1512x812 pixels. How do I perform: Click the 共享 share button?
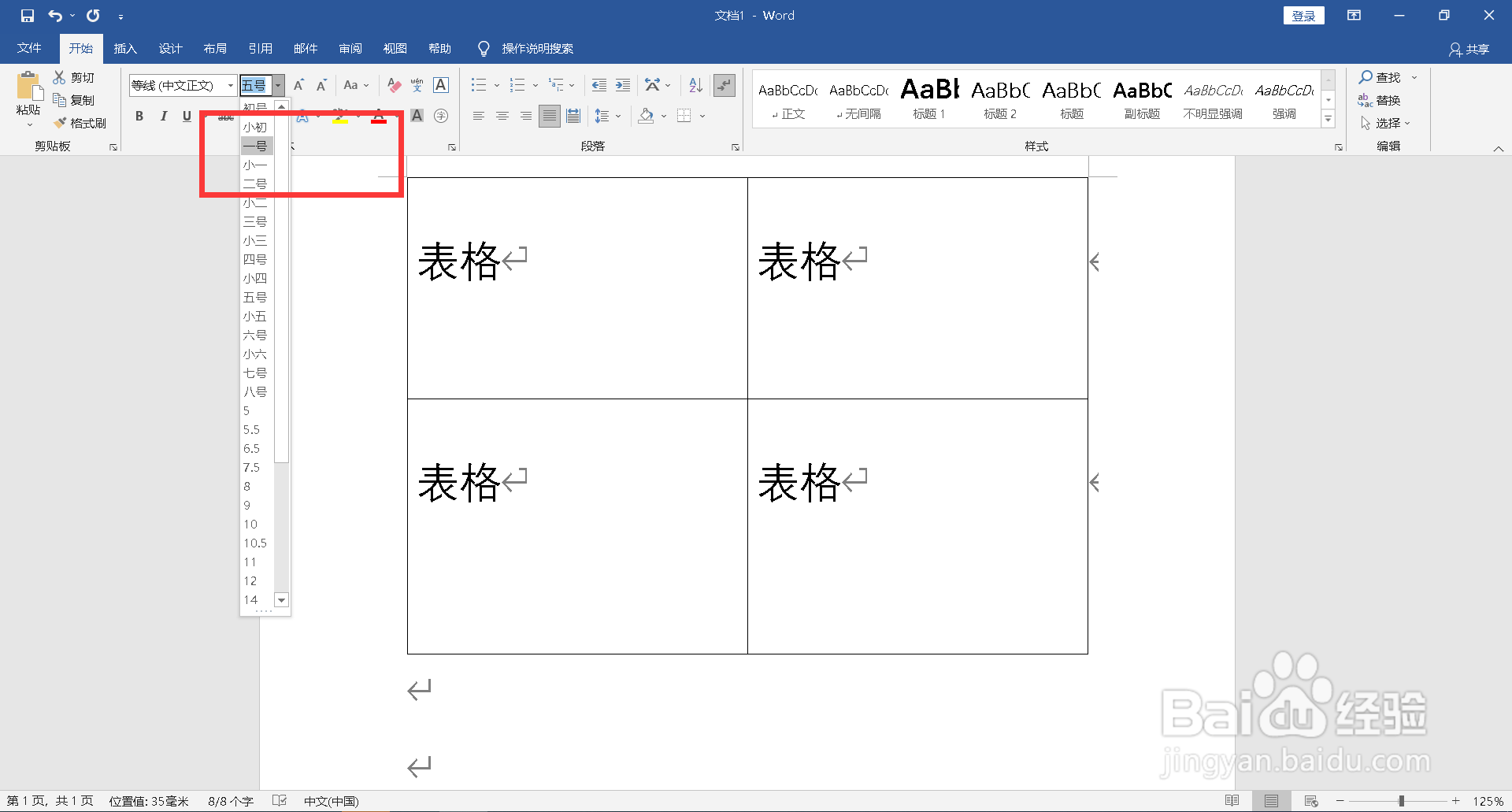1469,49
